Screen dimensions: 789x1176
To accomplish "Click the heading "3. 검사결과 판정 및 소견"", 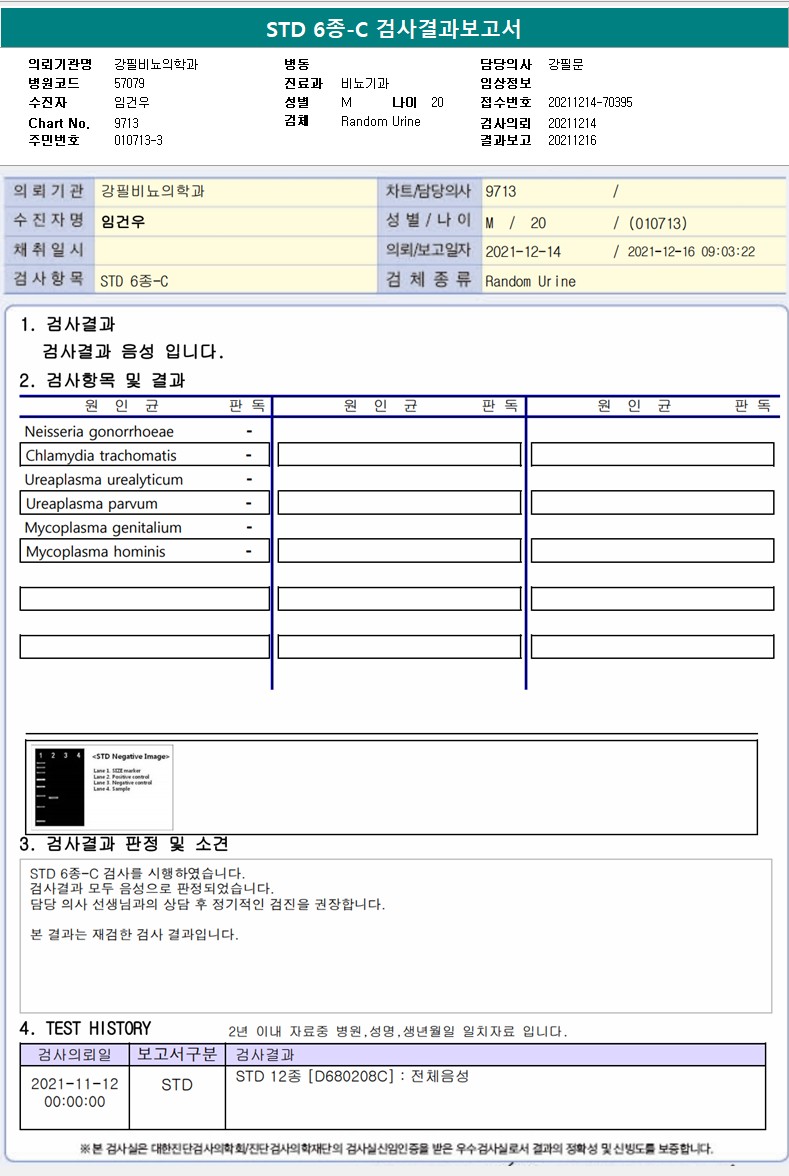I will (x=124, y=844).
